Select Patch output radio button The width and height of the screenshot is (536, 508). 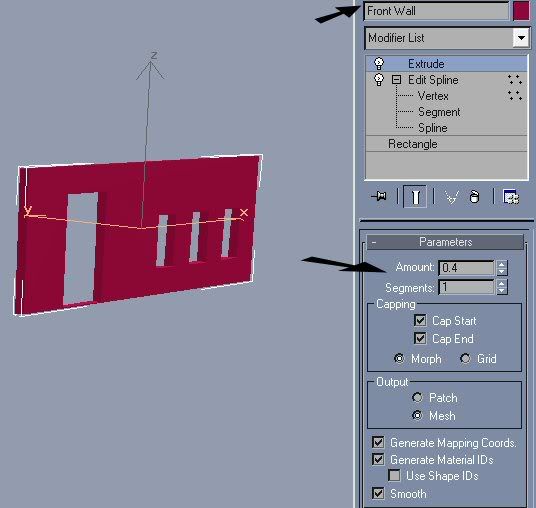click(417, 398)
